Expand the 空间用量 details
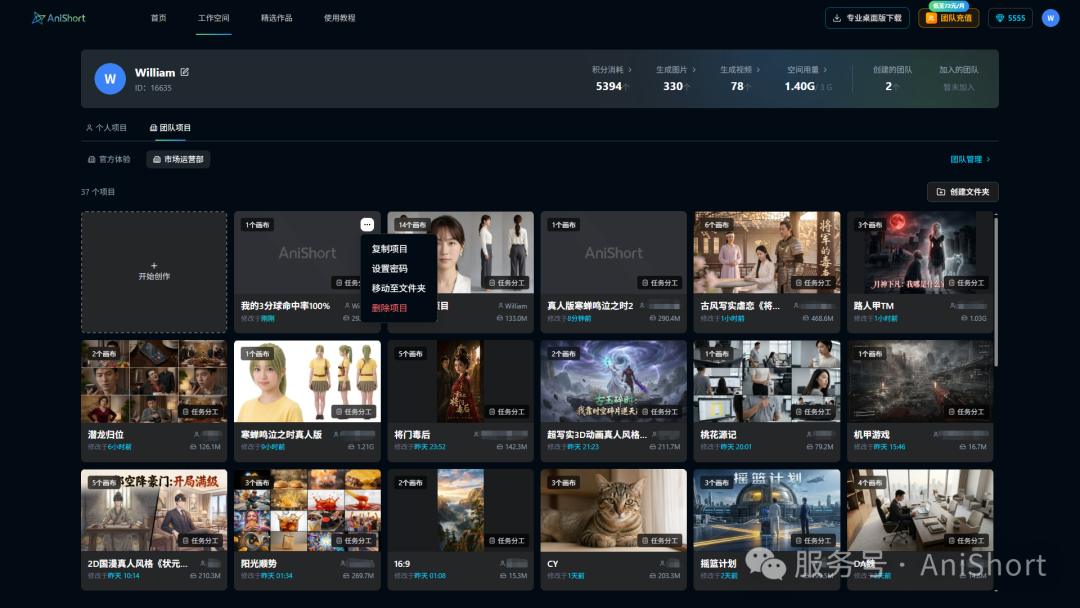The image size is (1080, 608). point(807,70)
